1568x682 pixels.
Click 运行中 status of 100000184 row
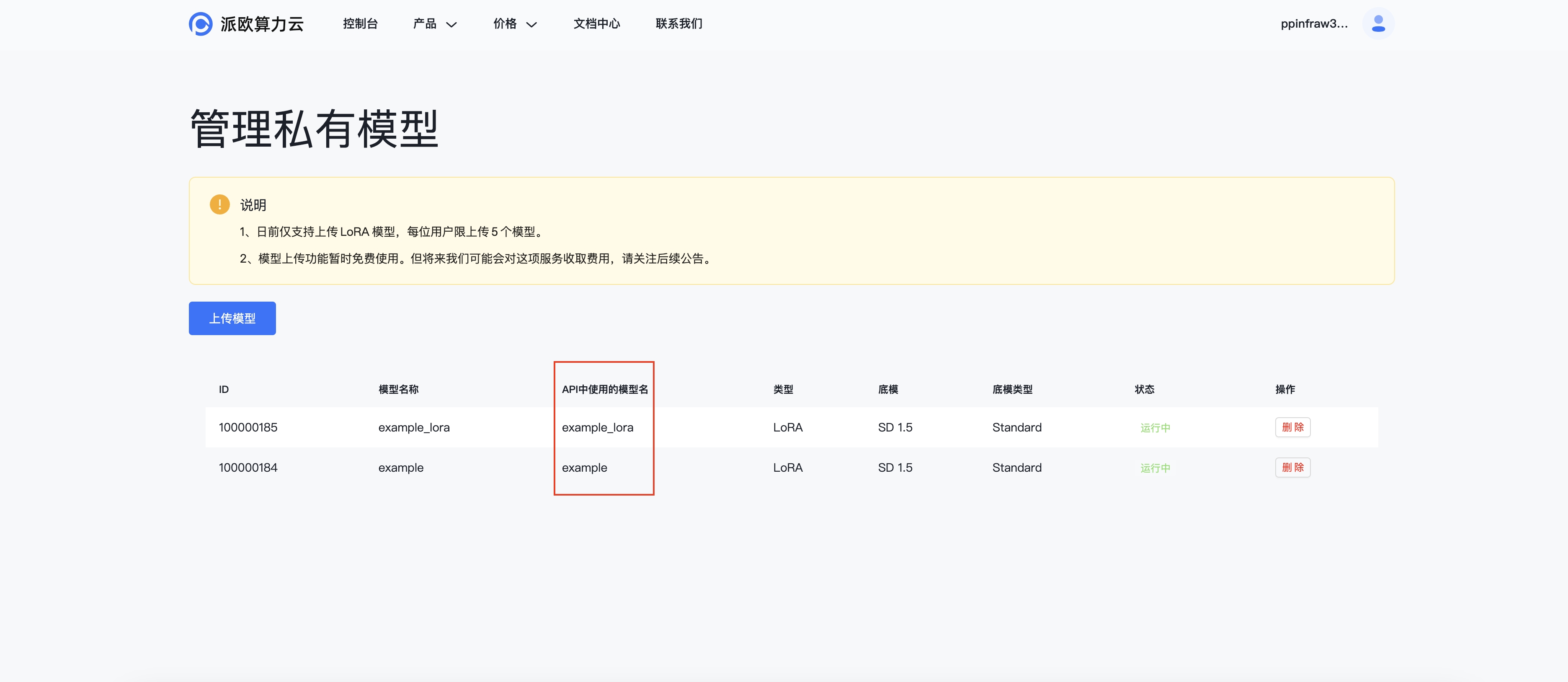pos(1155,468)
